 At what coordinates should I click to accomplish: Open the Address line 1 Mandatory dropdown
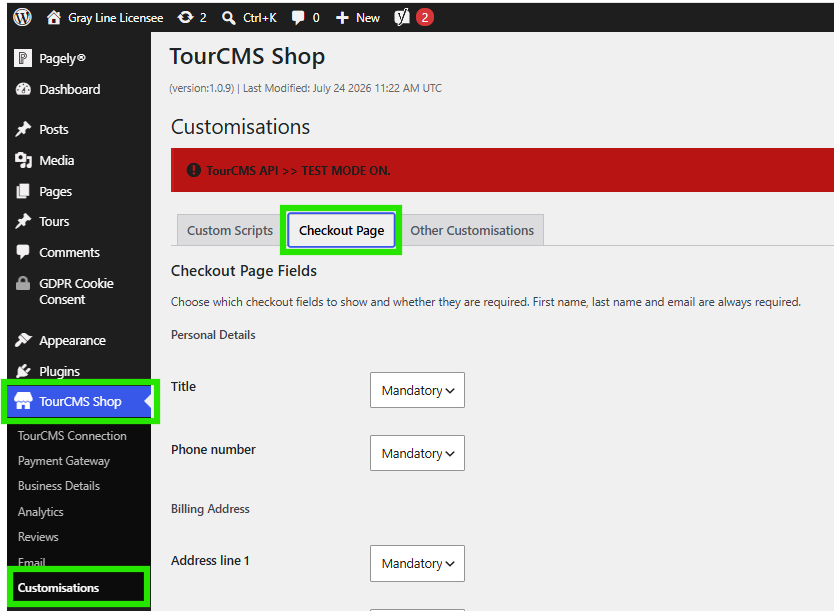click(418, 563)
